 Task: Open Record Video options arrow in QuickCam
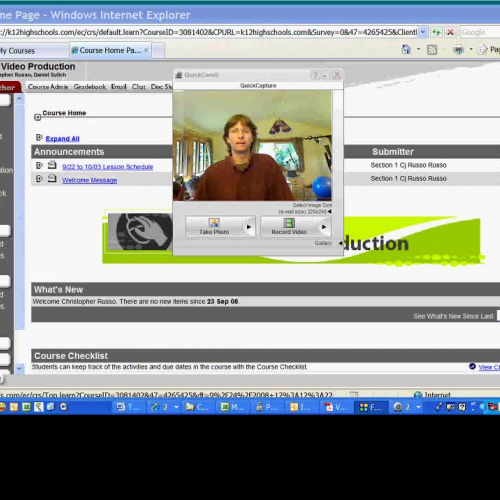click(x=323, y=227)
